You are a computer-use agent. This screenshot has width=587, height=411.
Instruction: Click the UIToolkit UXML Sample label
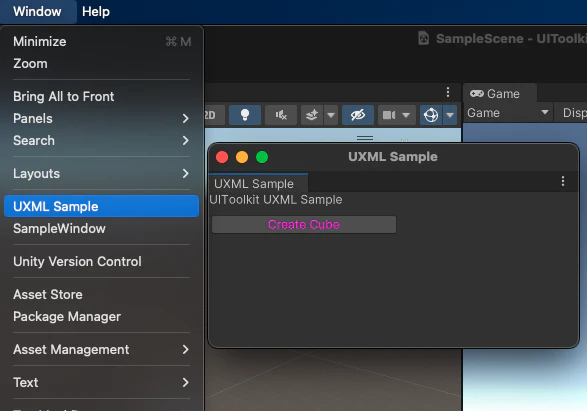coord(276,200)
